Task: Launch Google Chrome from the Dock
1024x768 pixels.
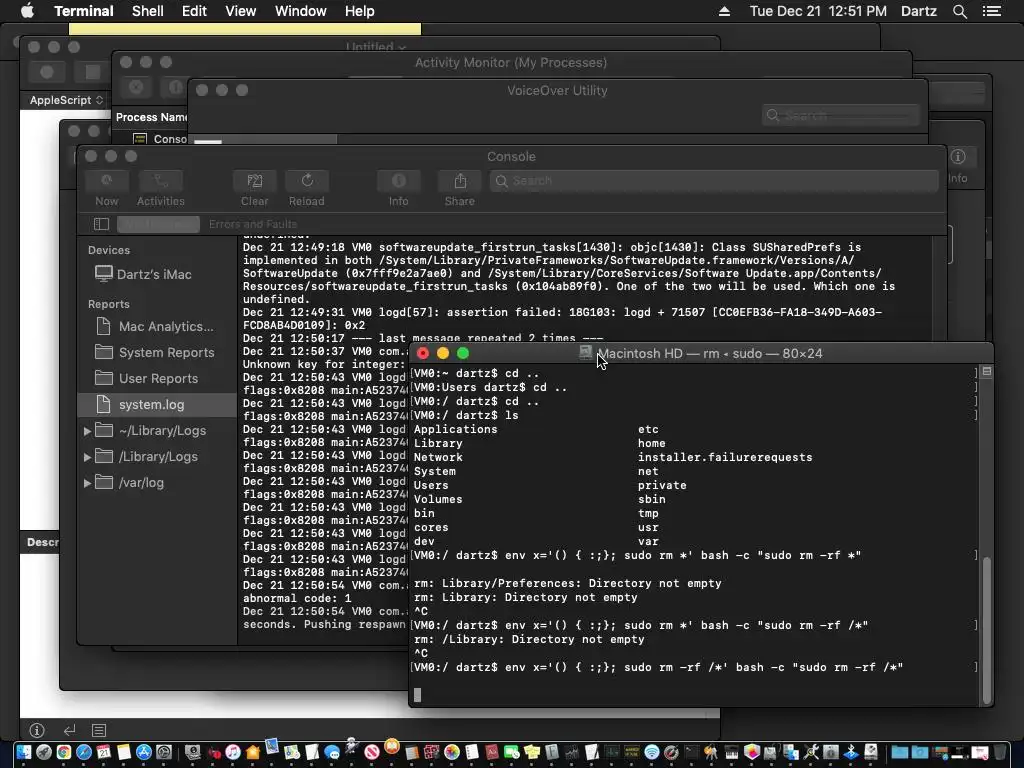Action: coord(64,752)
